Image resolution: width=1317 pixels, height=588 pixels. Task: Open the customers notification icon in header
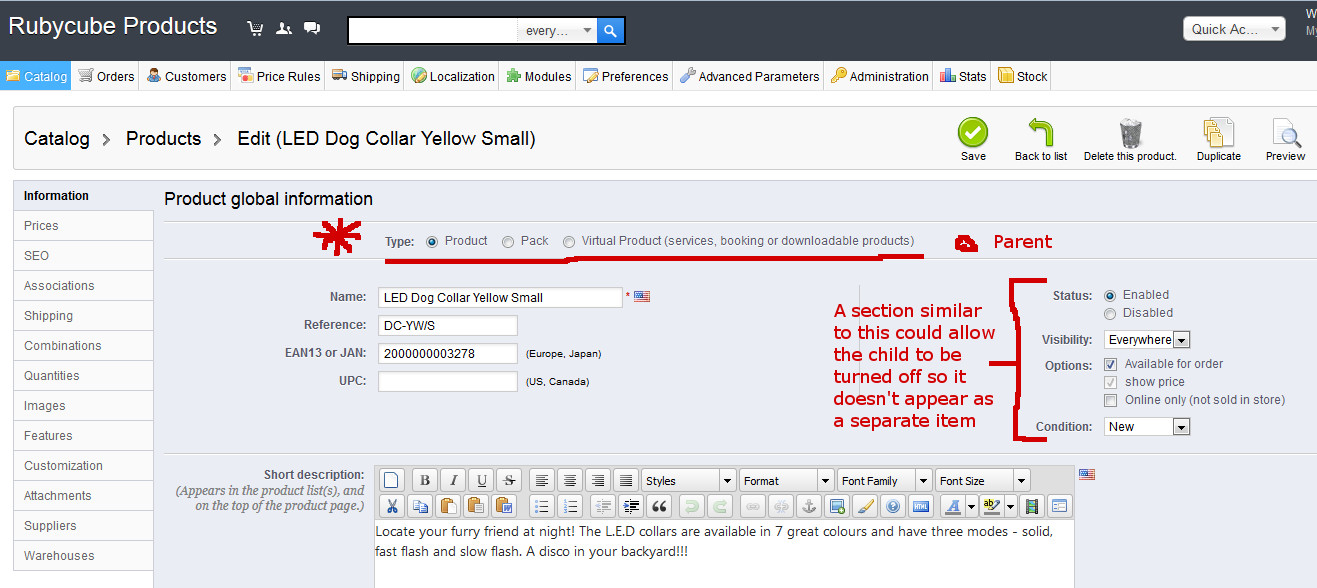(284, 28)
